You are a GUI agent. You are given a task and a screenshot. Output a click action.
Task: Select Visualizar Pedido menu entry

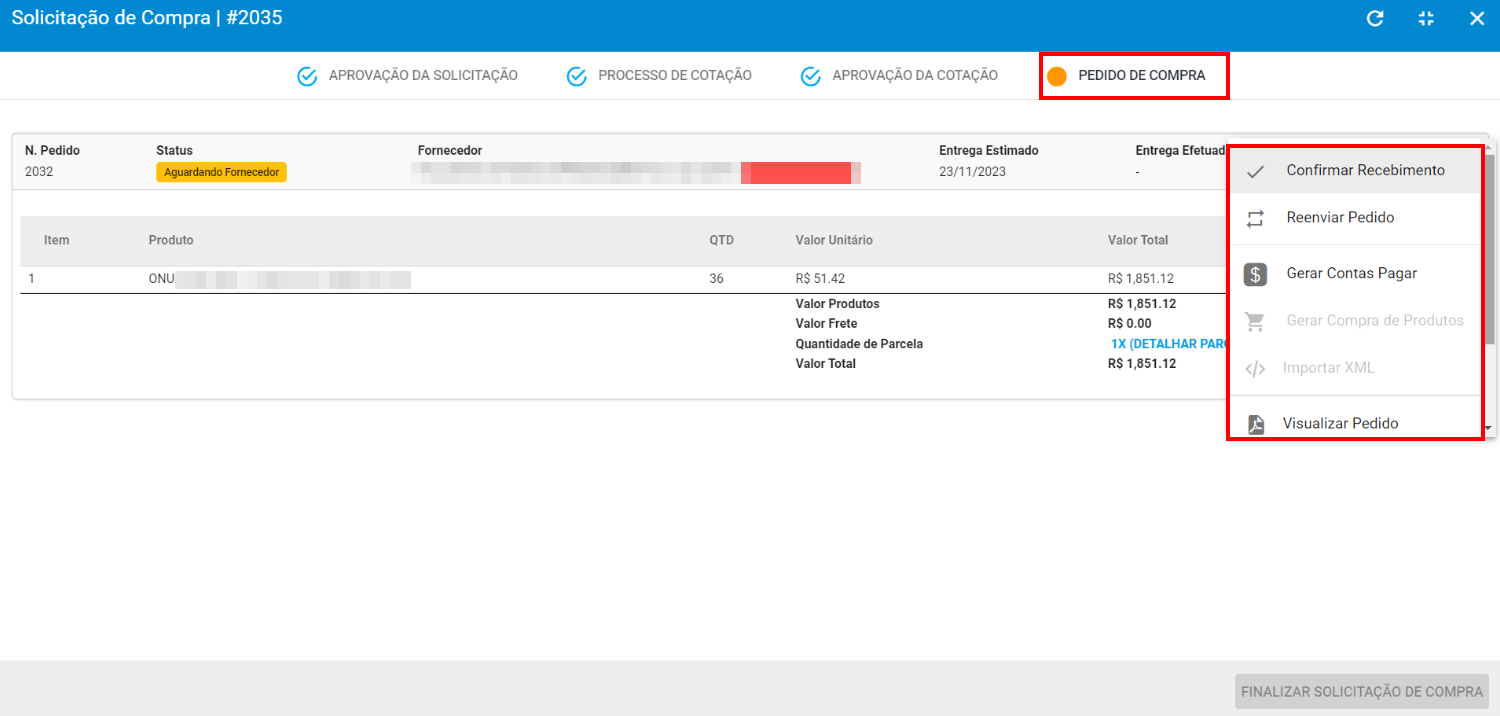point(1356,423)
